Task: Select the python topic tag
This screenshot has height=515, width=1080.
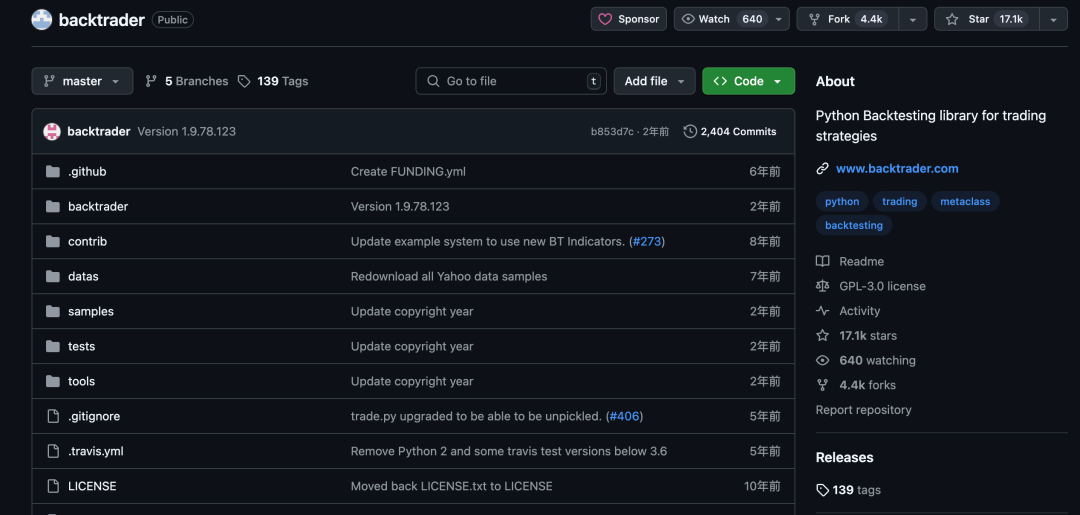Action: pyautogui.click(x=841, y=202)
